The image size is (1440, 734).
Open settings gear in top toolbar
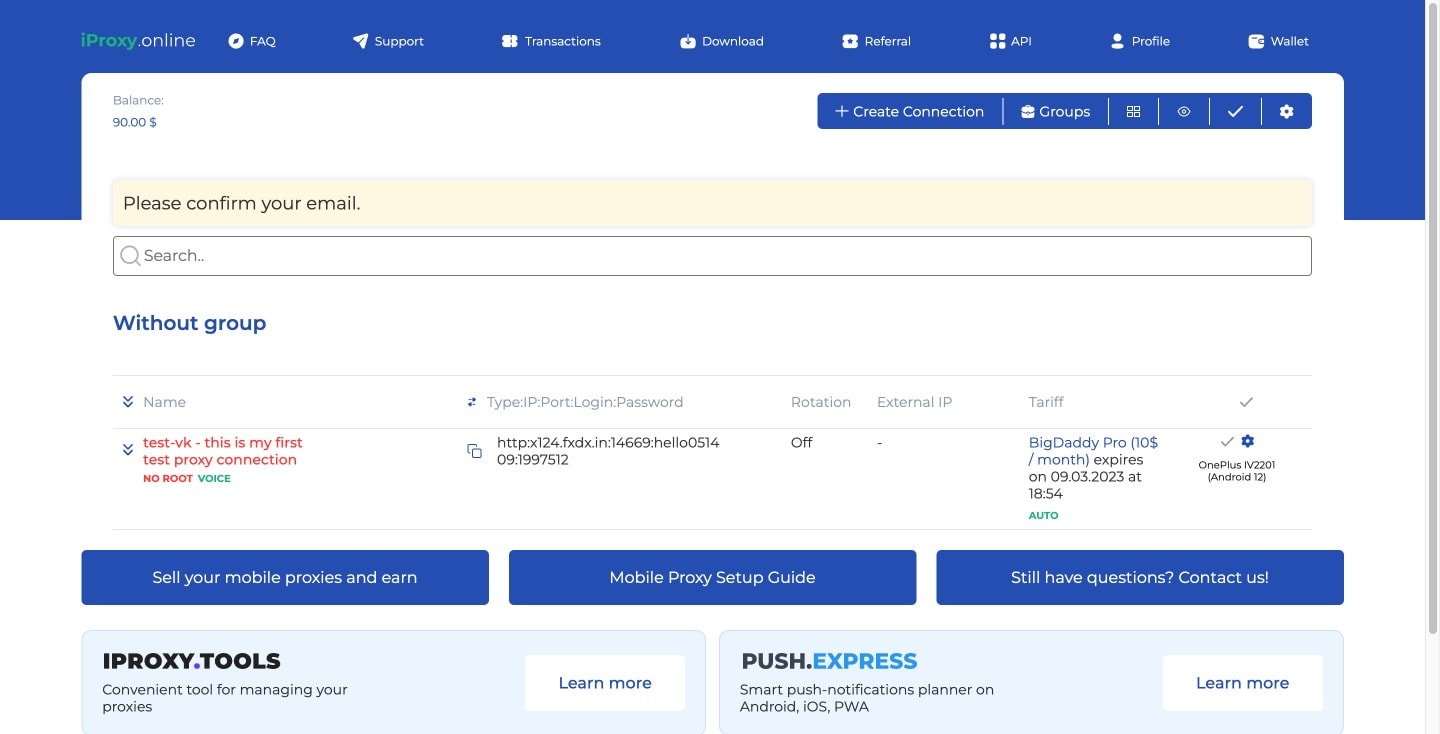pos(1286,112)
